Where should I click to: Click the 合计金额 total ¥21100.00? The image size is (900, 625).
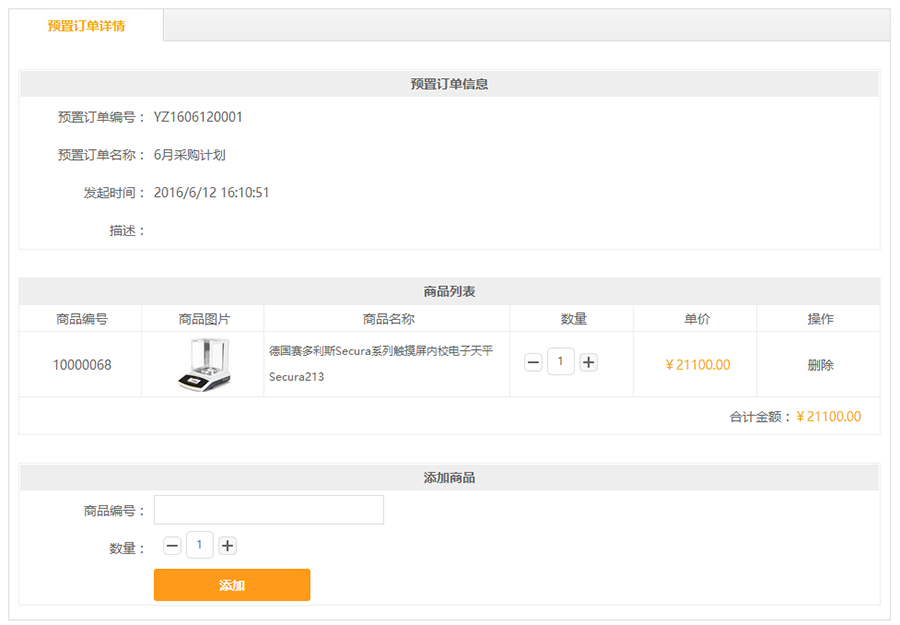click(x=829, y=417)
